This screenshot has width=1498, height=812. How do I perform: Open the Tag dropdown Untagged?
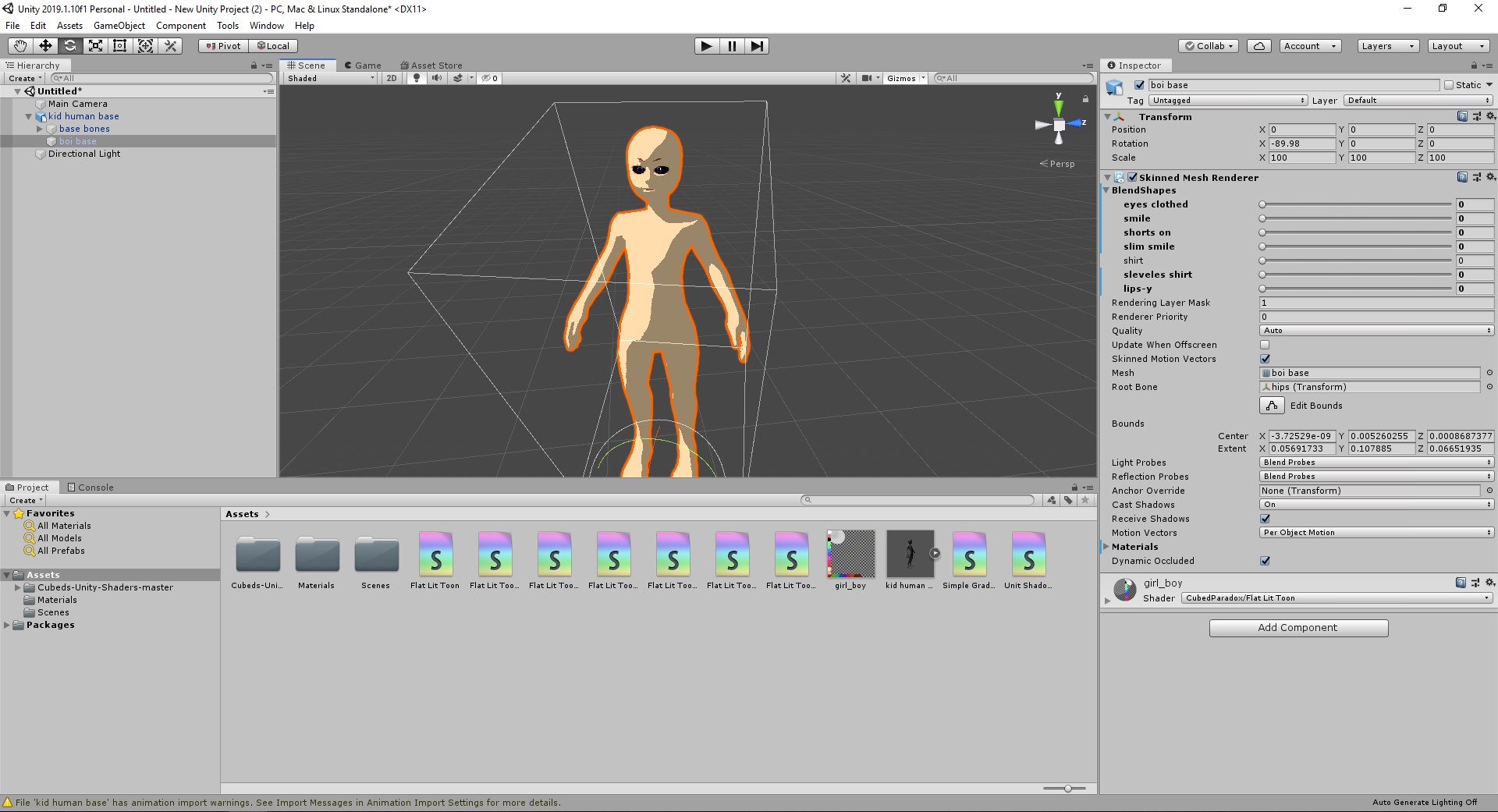pyautogui.click(x=1227, y=101)
